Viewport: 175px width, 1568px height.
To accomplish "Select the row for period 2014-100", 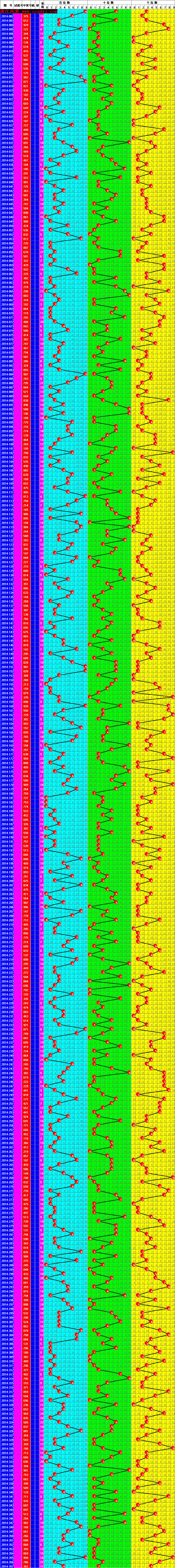I will point(87,444).
